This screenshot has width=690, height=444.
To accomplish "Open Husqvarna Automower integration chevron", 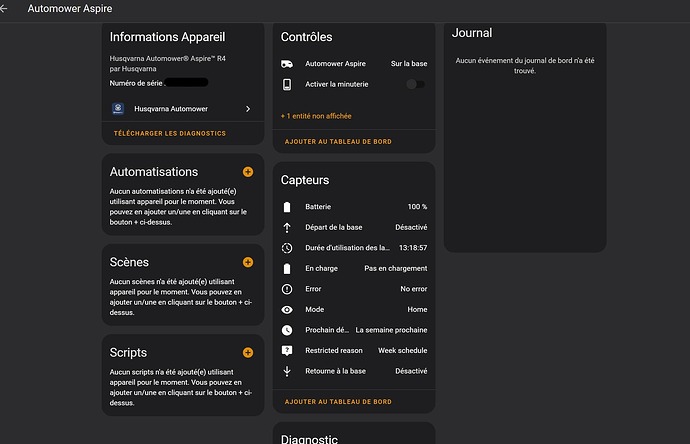I will [248, 109].
